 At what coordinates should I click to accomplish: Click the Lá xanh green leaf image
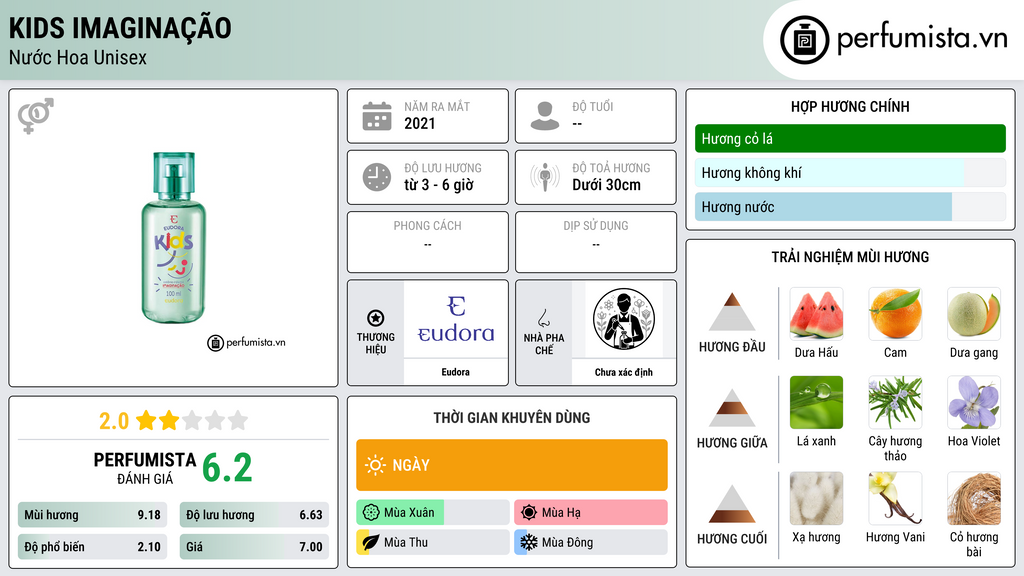[x=816, y=402]
